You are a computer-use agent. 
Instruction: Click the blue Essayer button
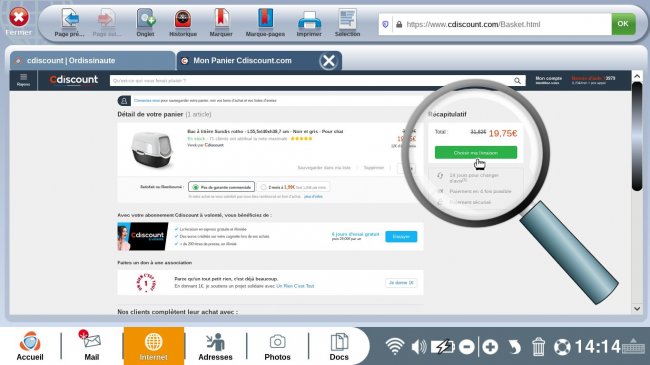coord(401,236)
